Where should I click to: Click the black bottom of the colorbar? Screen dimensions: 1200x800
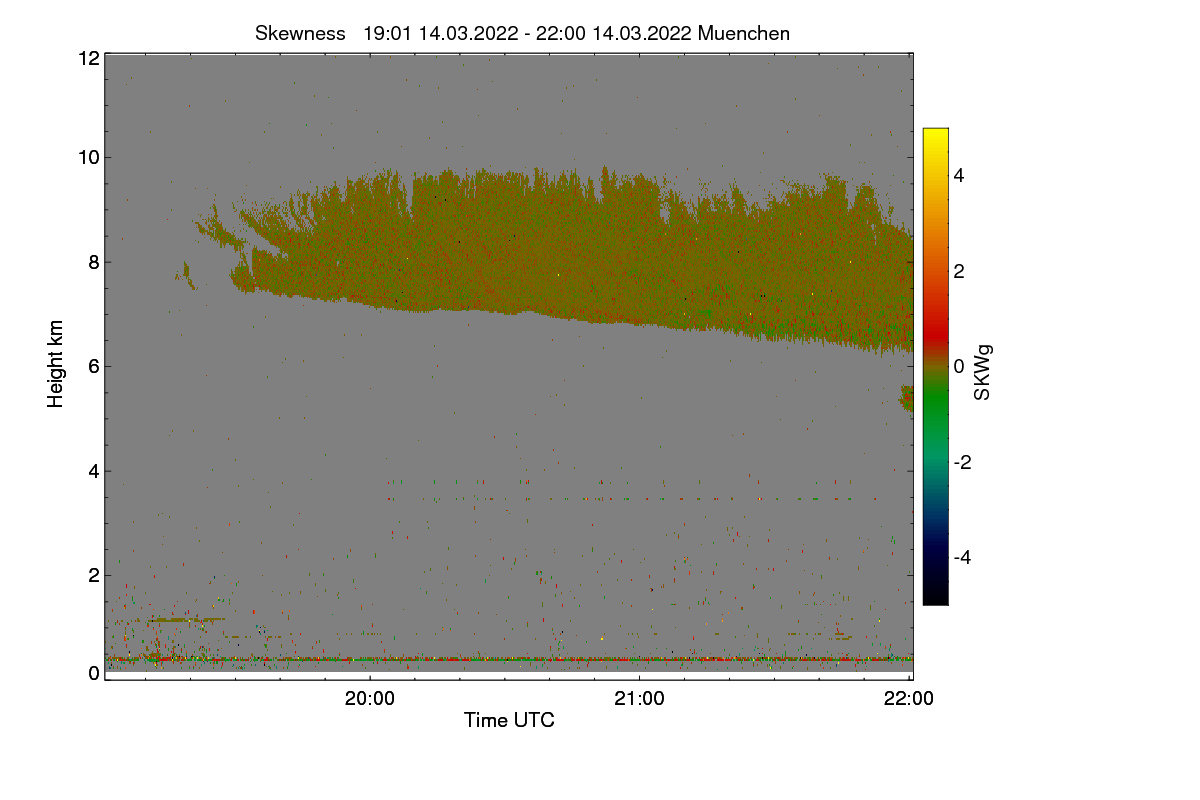pyautogui.click(x=935, y=595)
